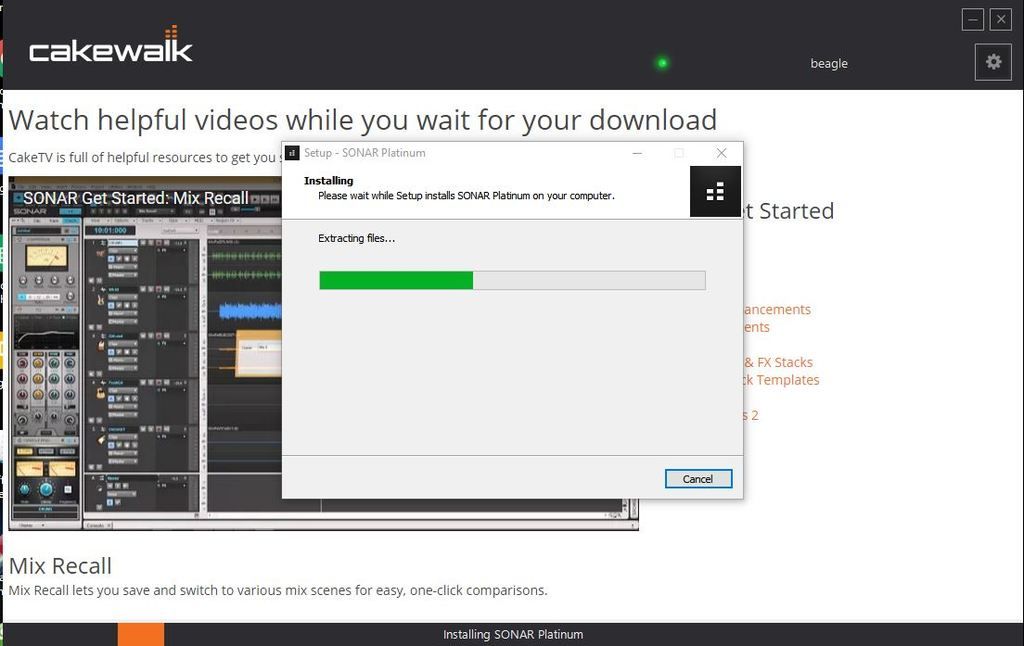Click the green connection status indicator
Viewport: 1024px width, 646px height.
click(661, 63)
